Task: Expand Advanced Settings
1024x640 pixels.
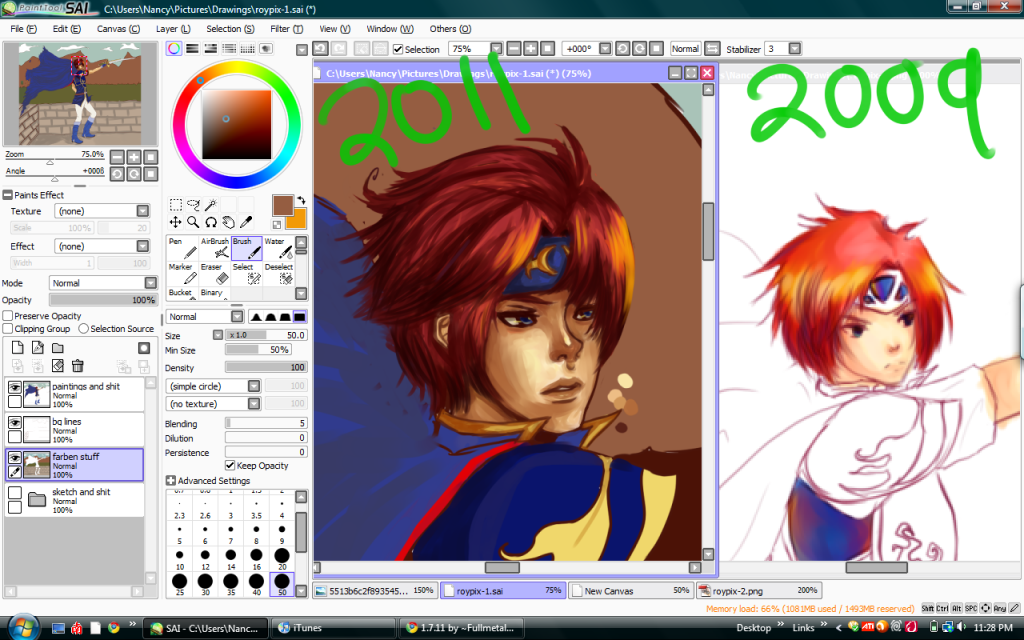Action: coord(170,481)
